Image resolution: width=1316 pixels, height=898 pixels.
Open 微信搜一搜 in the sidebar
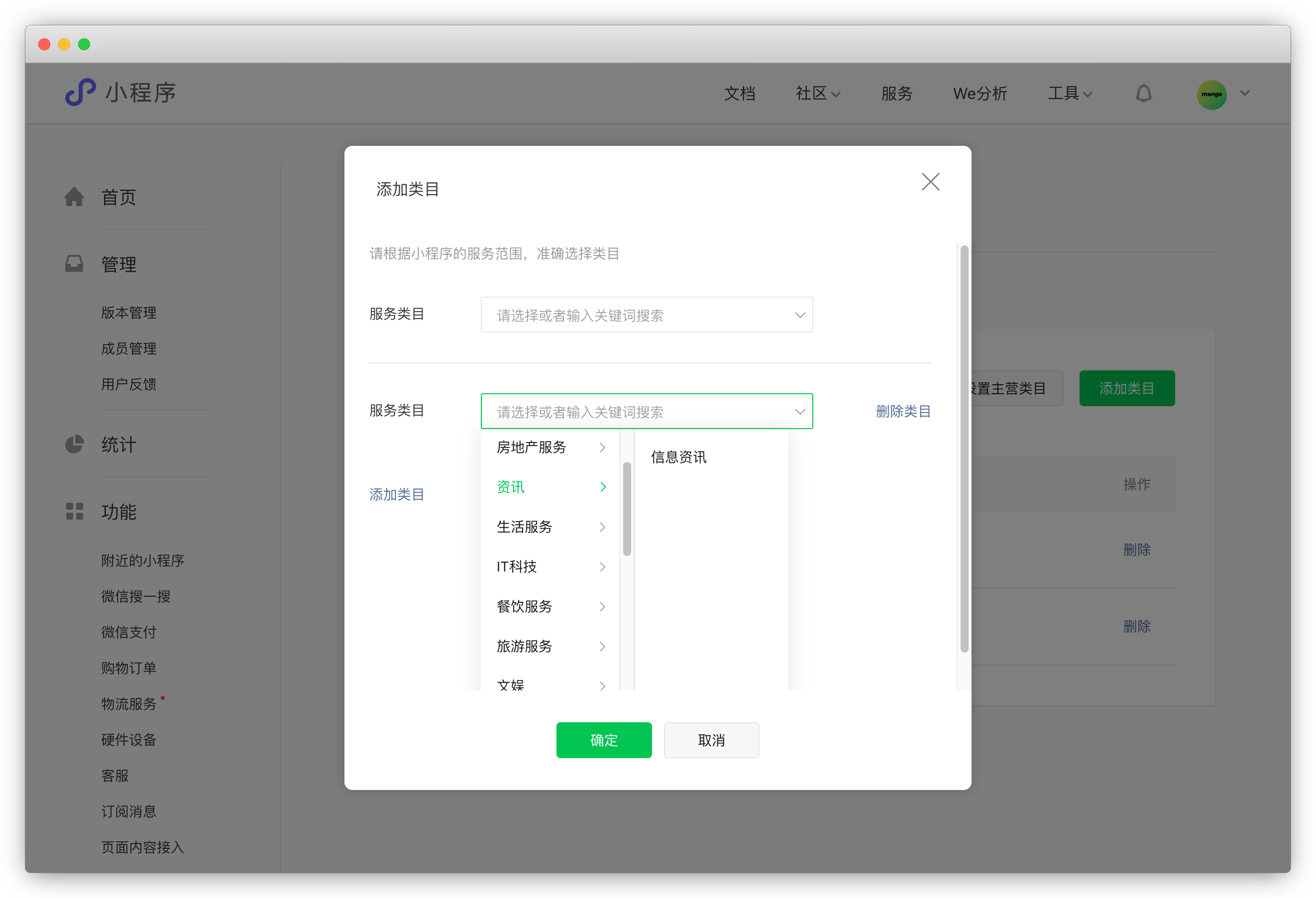click(x=136, y=596)
